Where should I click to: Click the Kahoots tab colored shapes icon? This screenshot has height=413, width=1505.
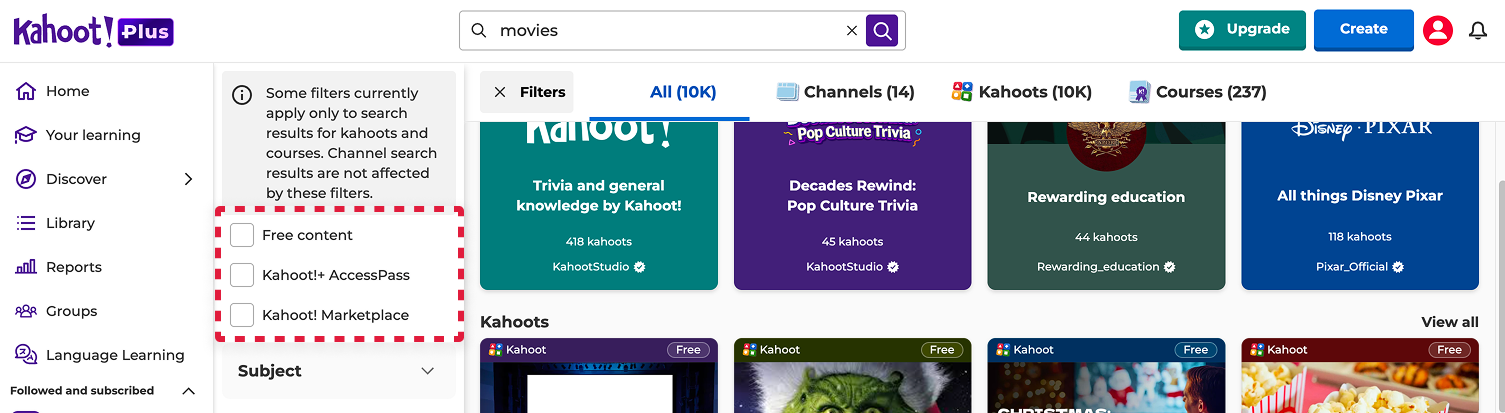(x=962, y=92)
